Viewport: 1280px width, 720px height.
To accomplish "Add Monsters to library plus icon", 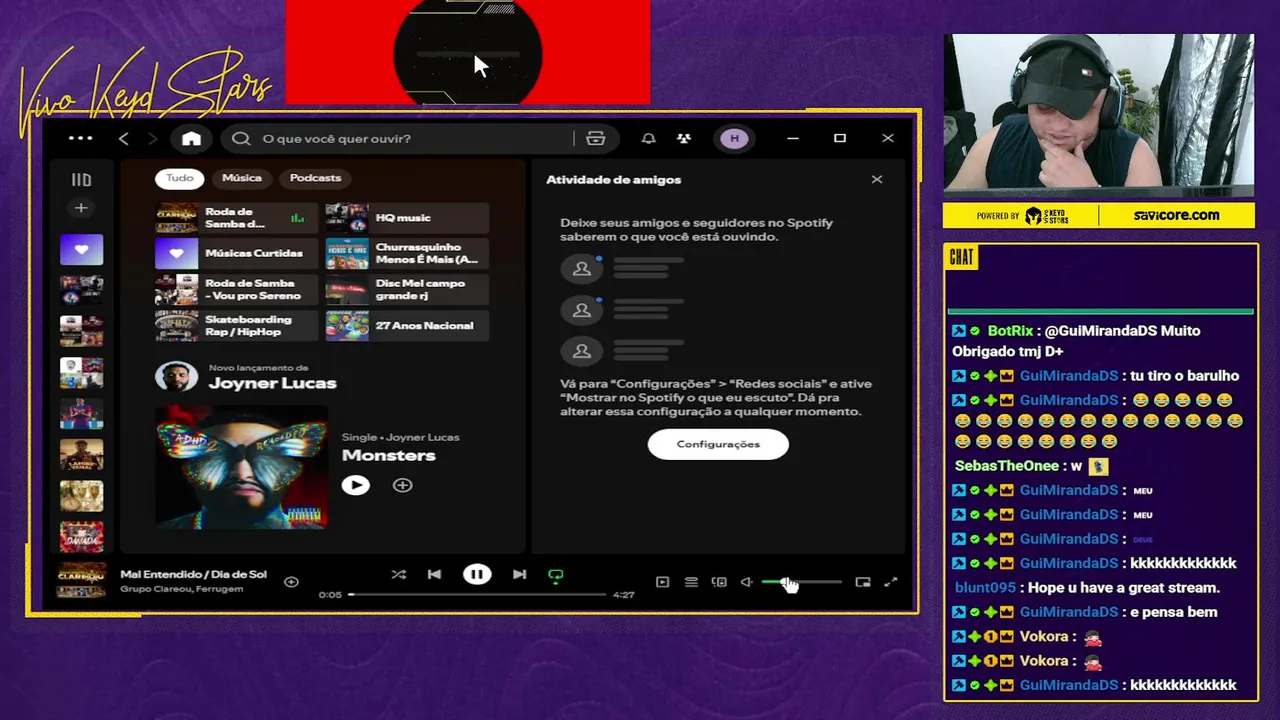I will (402, 485).
